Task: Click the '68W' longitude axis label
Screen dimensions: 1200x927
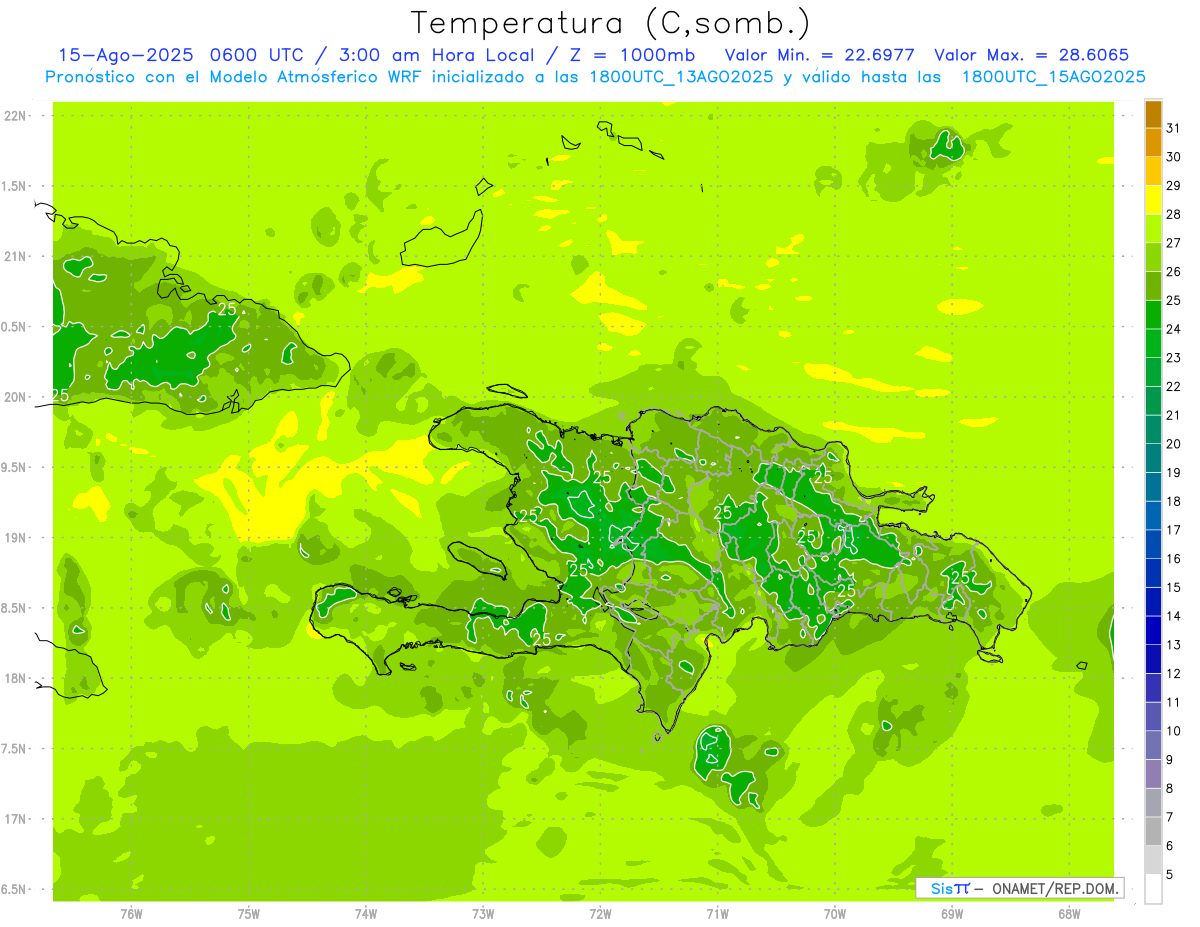Action: pos(1068,914)
